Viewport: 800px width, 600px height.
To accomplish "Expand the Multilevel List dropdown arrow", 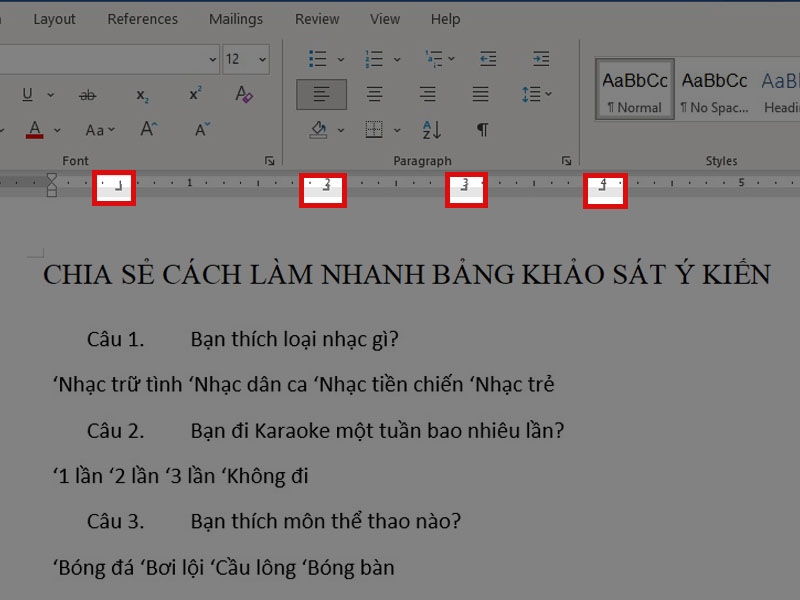I will [452, 59].
